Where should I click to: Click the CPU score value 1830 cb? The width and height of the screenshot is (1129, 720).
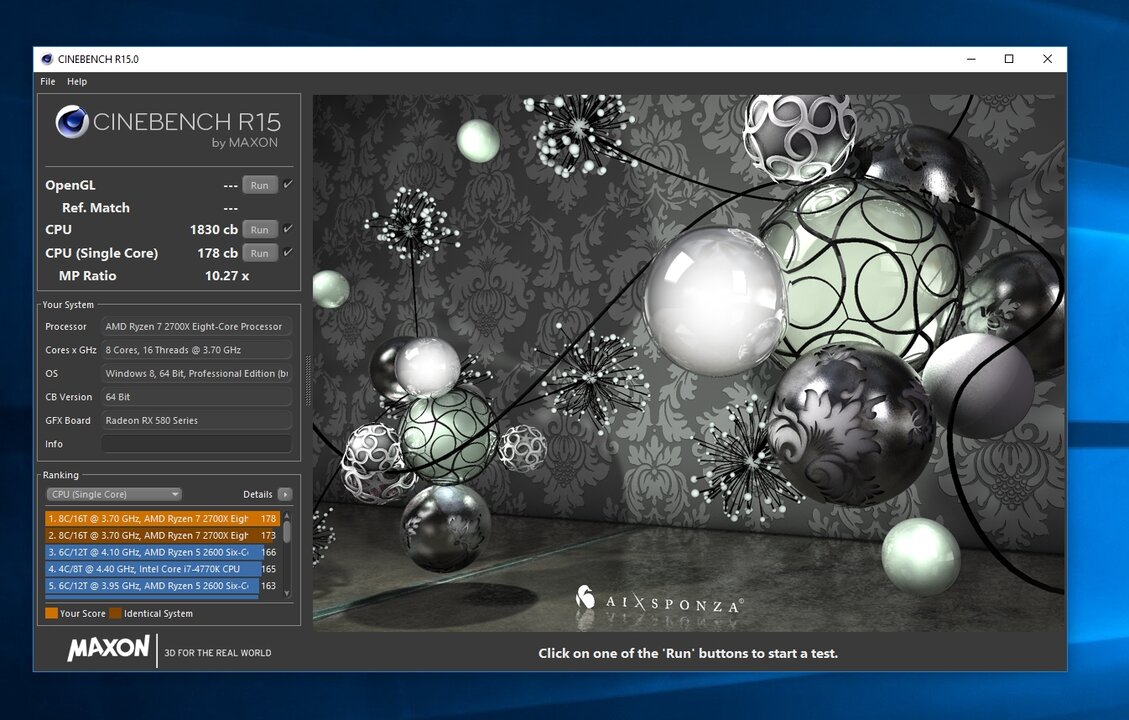click(x=214, y=230)
